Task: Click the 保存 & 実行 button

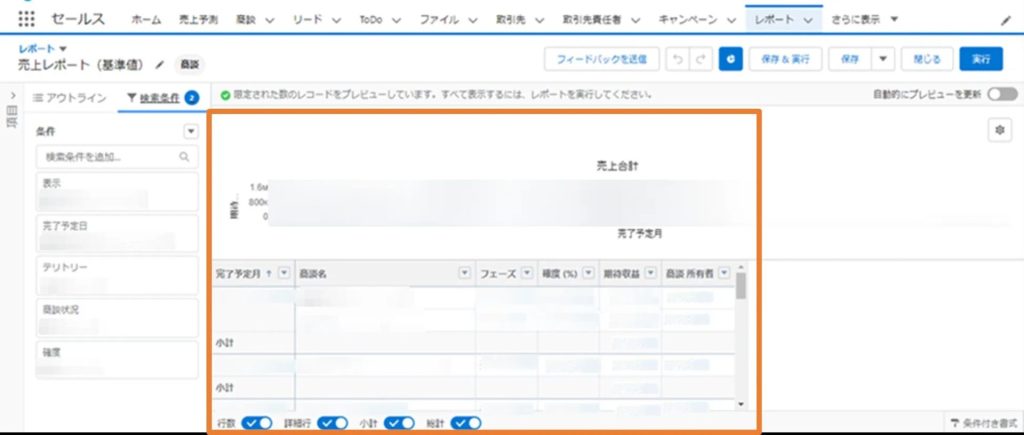Action: pyautogui.click(x=785, y=59)
